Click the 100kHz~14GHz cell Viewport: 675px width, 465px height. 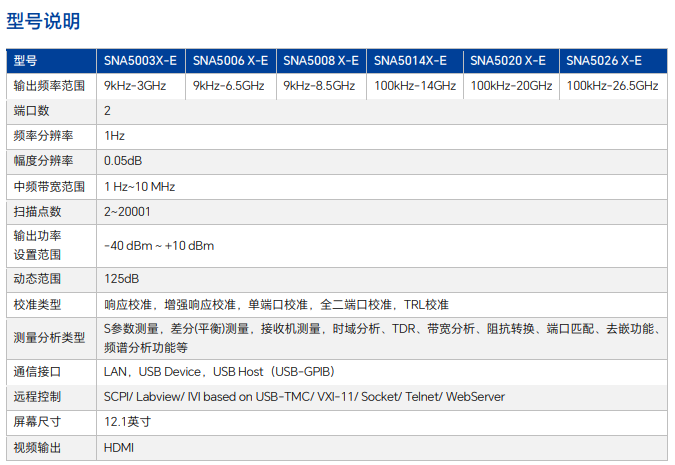415,86
